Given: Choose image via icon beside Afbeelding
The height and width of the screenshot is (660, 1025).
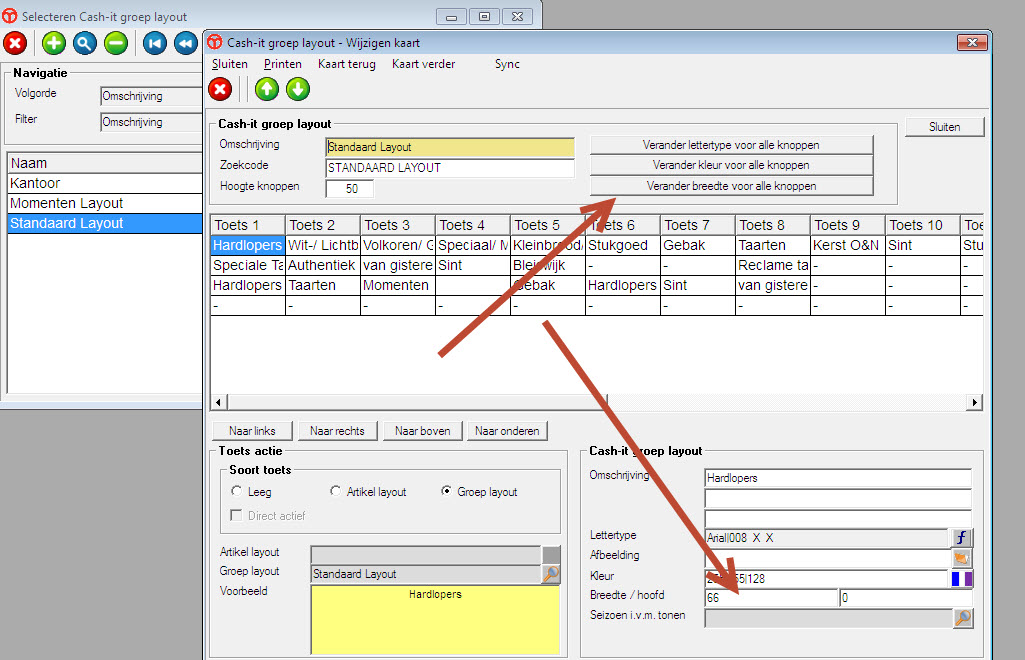Looking at the screenshot, I should 962,558.
